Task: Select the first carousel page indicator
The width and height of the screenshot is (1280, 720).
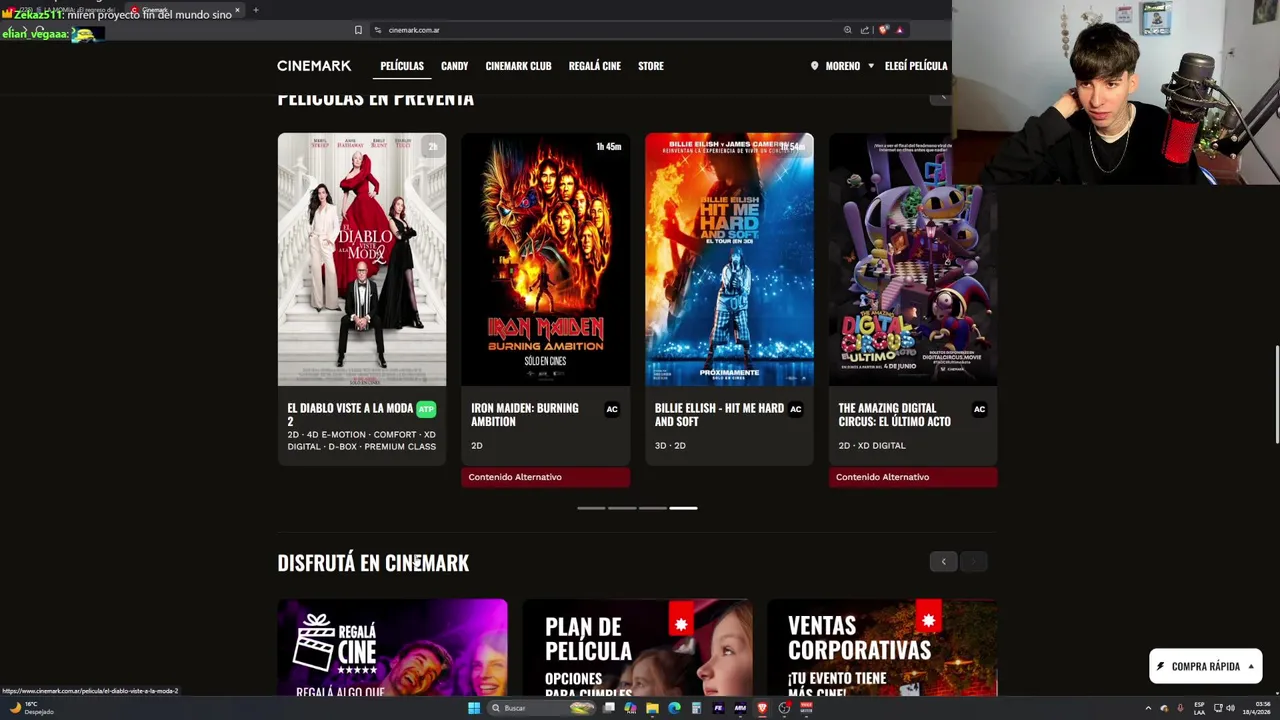Action: tap(591, 508)
